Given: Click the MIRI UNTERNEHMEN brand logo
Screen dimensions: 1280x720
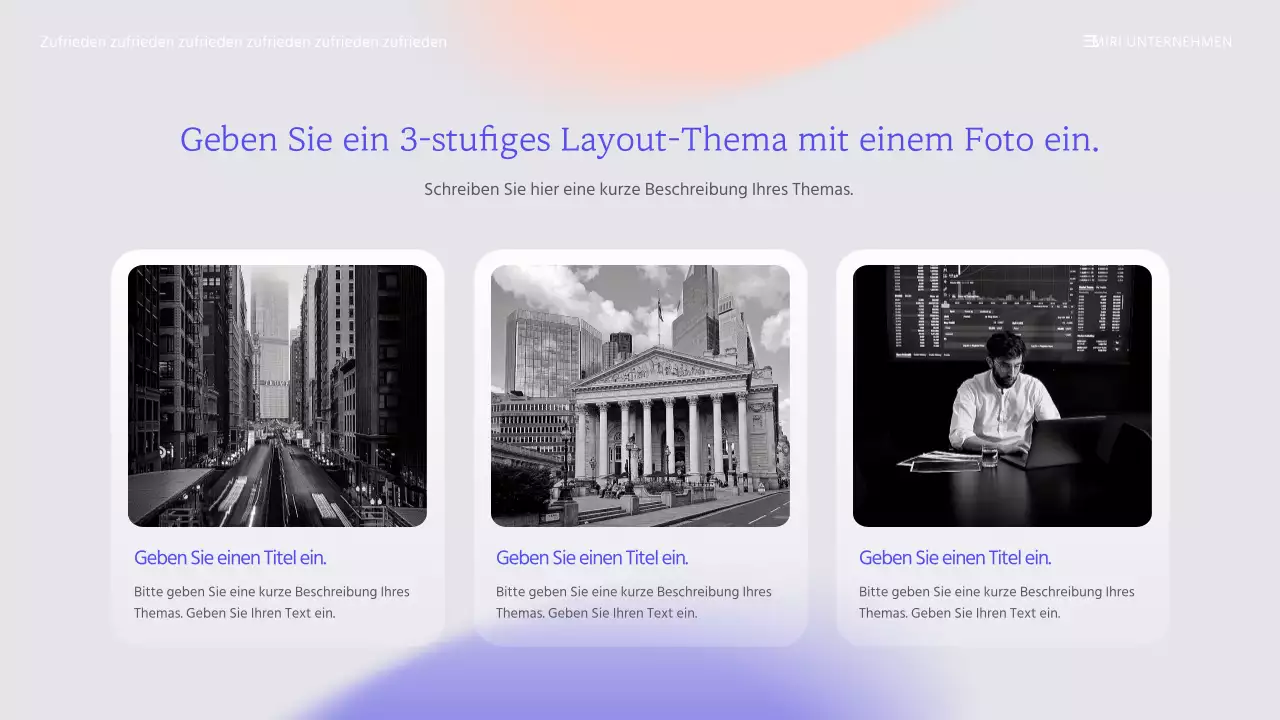Looking at the screenshot, I should [x=1164, y=41].
